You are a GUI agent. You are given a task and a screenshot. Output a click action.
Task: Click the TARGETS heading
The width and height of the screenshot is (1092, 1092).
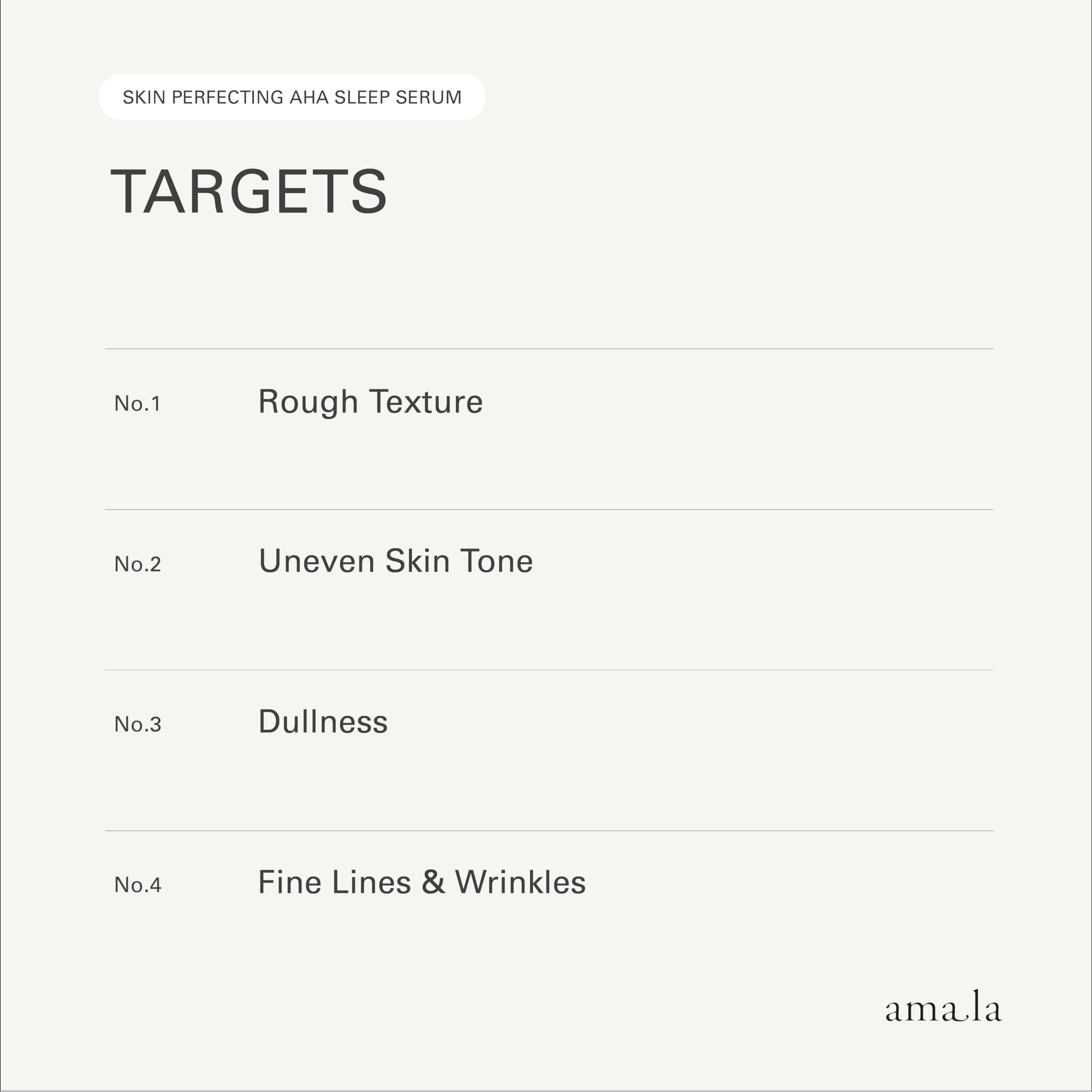pos(249,192)
